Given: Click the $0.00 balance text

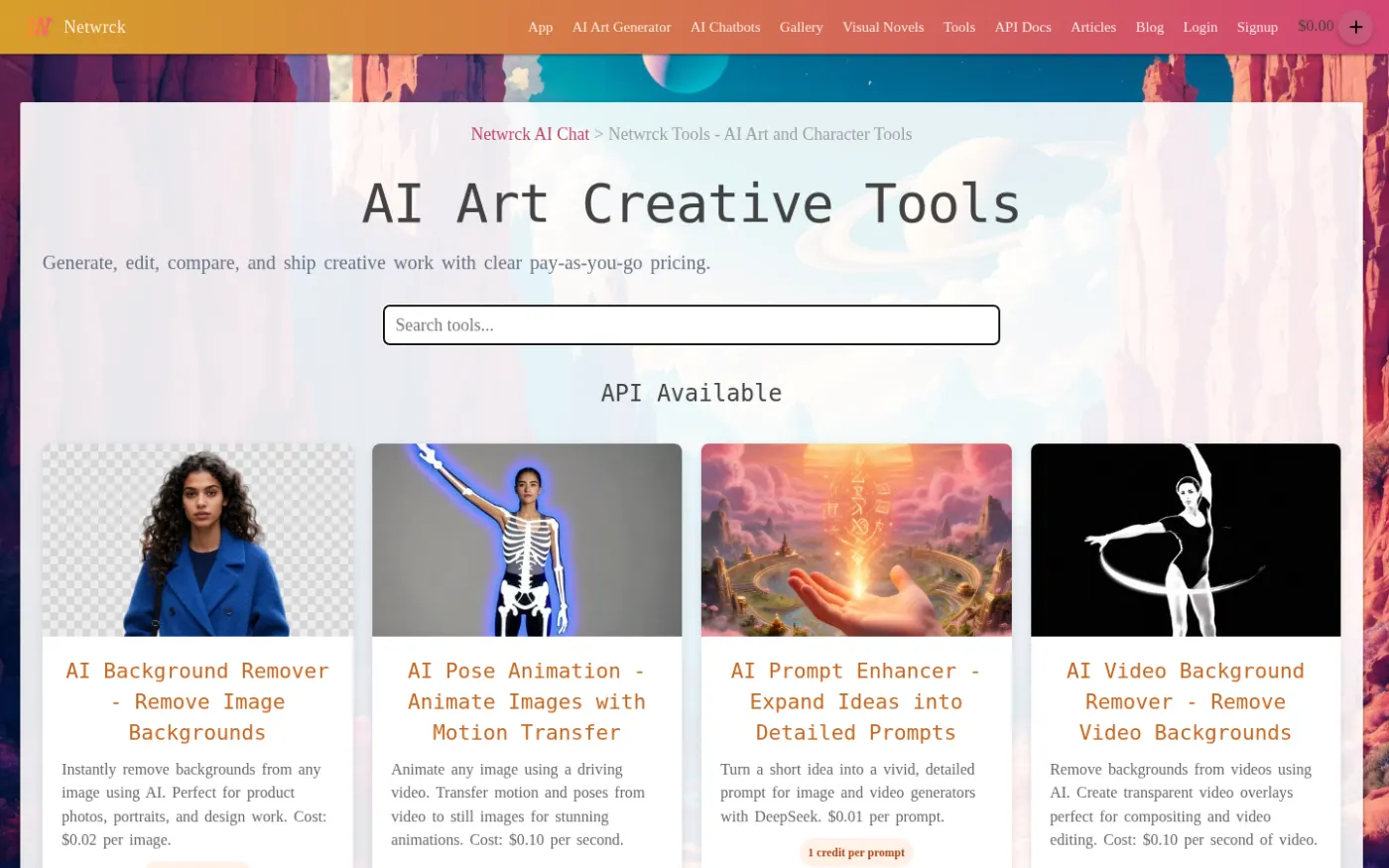Looking at the screenshot, I should click(x=1316, y=26).
